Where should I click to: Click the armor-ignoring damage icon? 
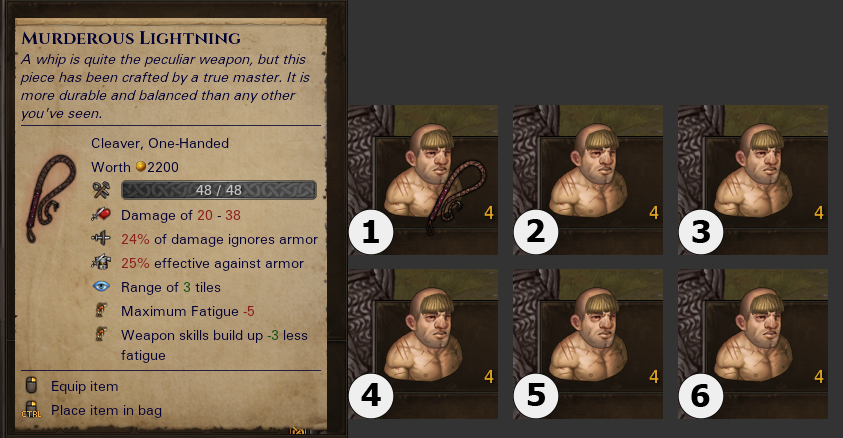pos(101,238)
